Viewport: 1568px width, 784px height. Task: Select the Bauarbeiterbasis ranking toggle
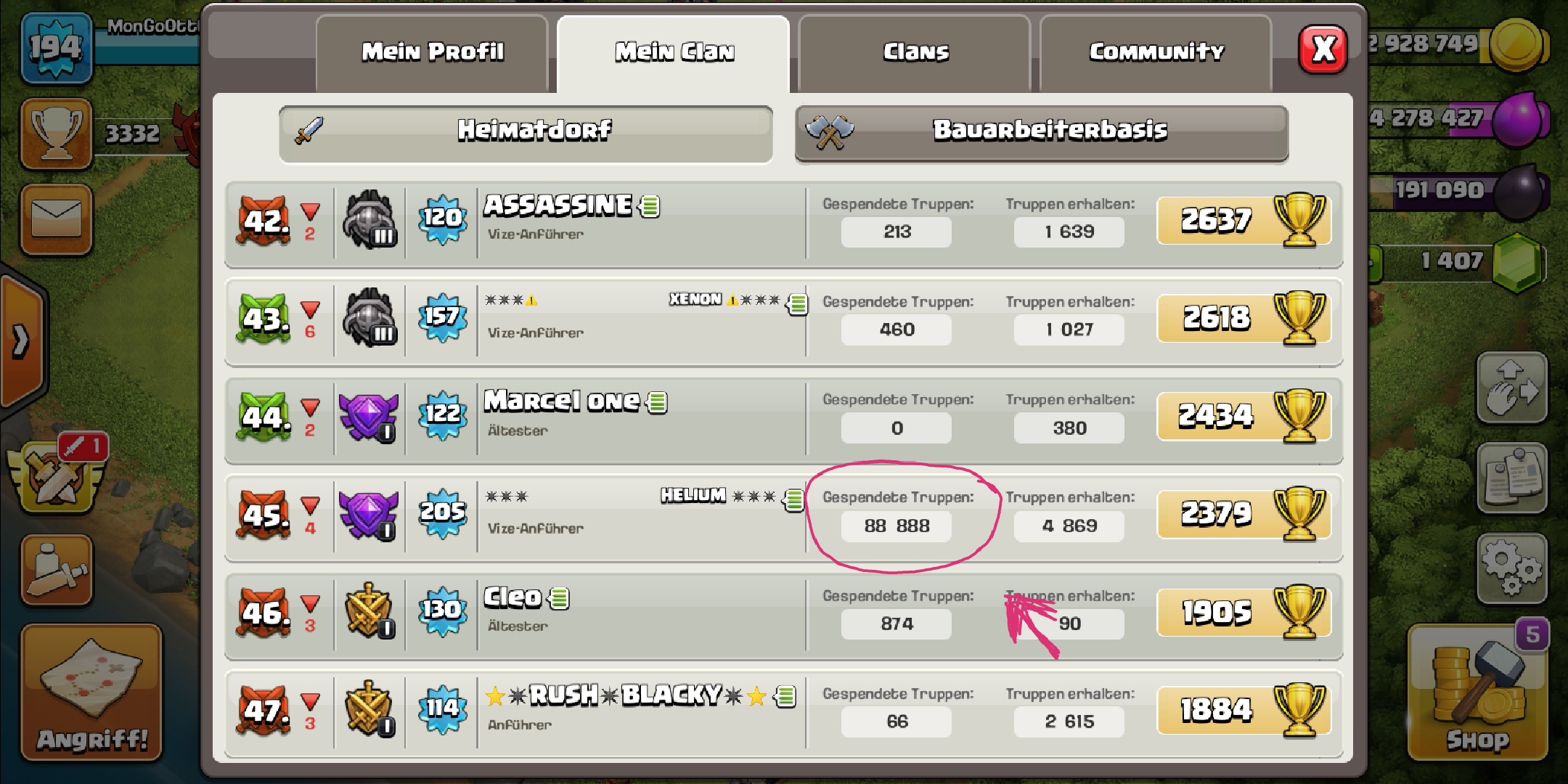[1042, 134]
